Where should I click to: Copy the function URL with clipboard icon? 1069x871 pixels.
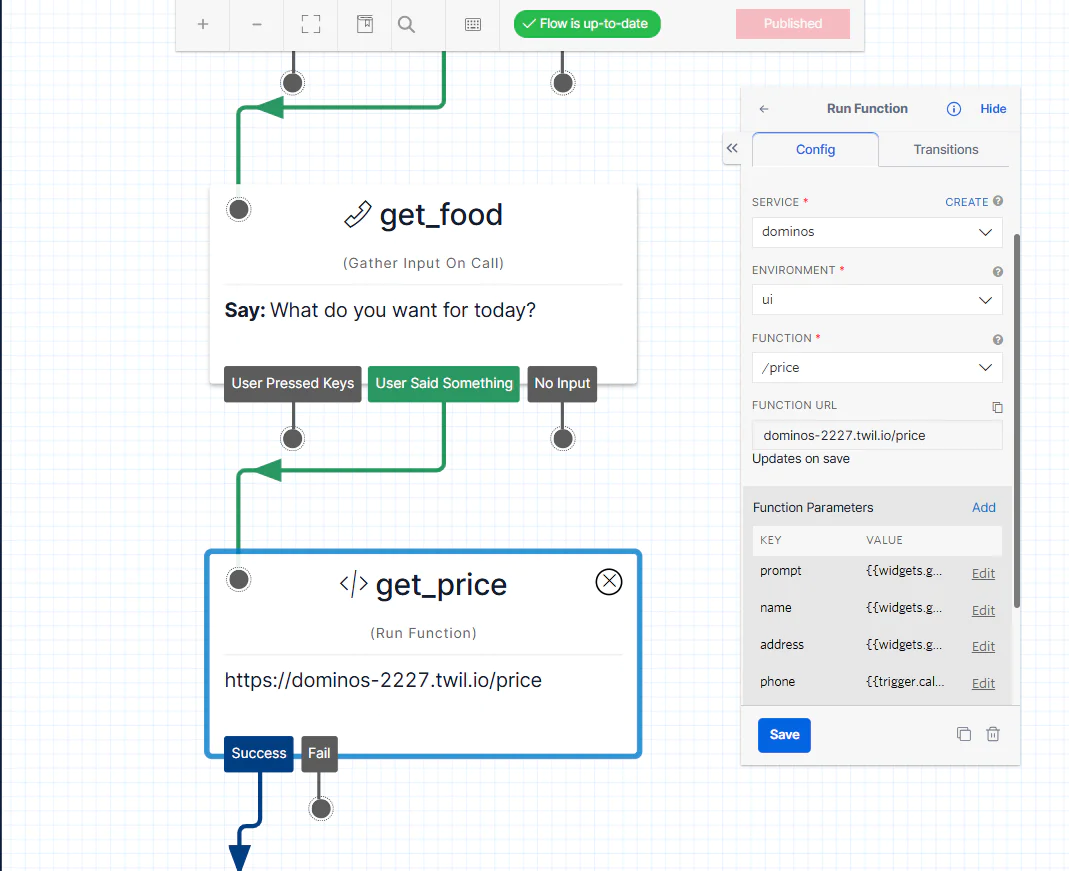[x=997, y=407]
